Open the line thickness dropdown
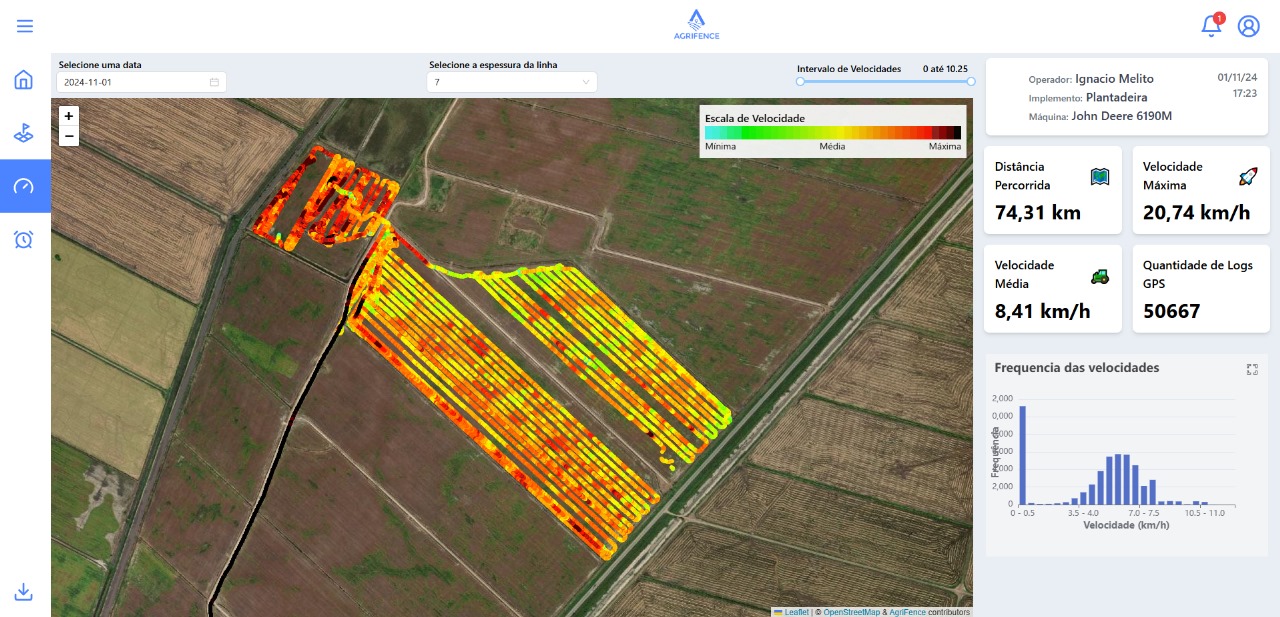This screenshot has height=617, width=1280. click(x=511, y=82)
